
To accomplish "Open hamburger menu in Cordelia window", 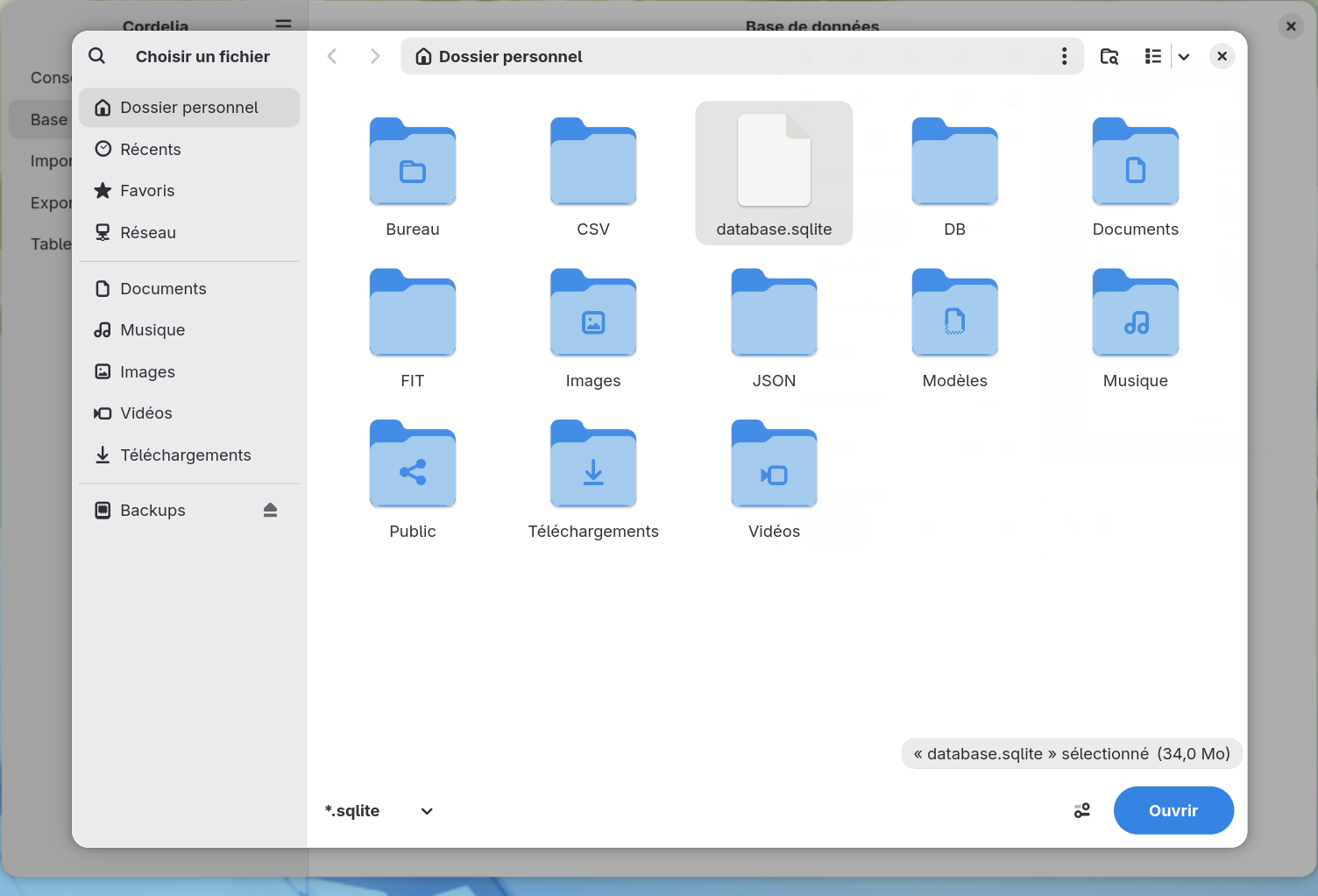I will click(283, 25).
